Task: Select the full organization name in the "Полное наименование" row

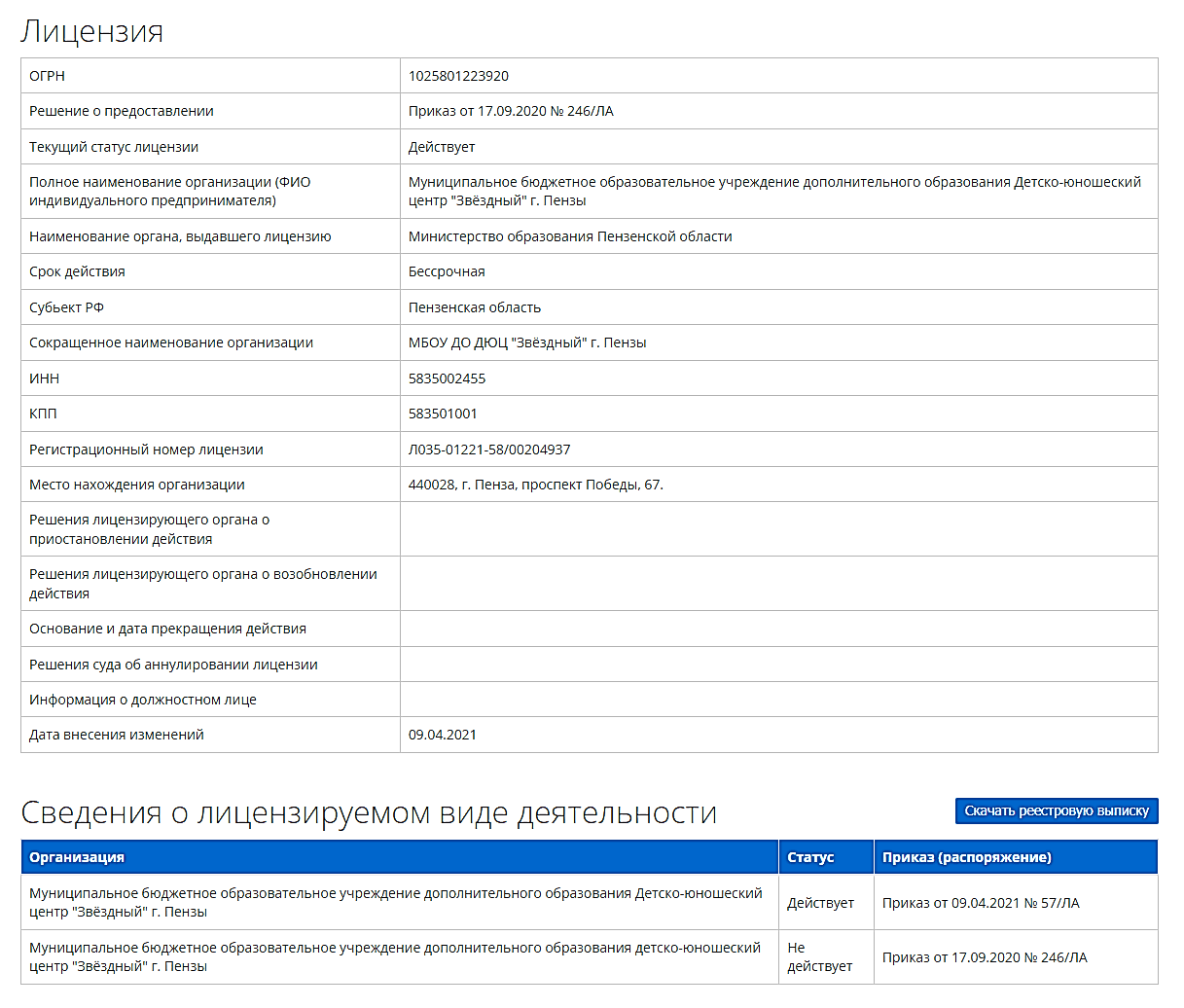Action: [774, 191]
